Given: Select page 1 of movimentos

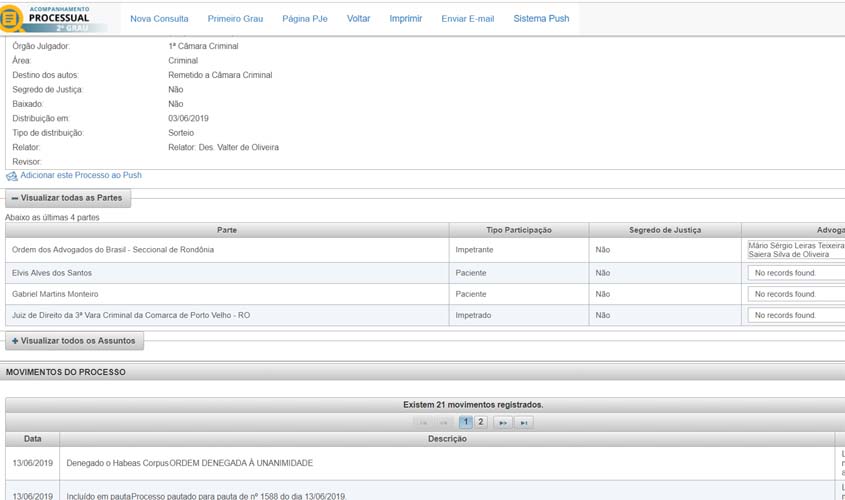Looking at the screenshot, I should [466, 422].
